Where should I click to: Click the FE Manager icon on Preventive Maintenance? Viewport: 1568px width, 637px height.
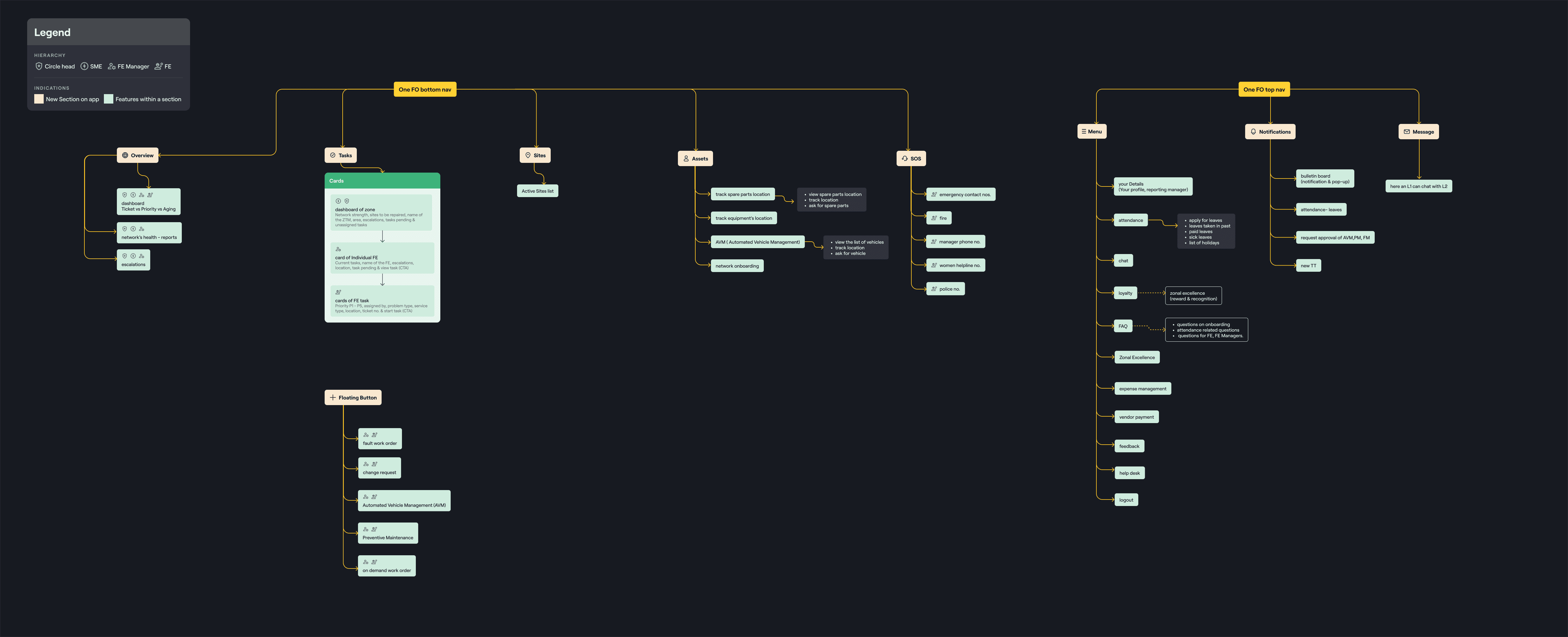(x=366, y=529)
